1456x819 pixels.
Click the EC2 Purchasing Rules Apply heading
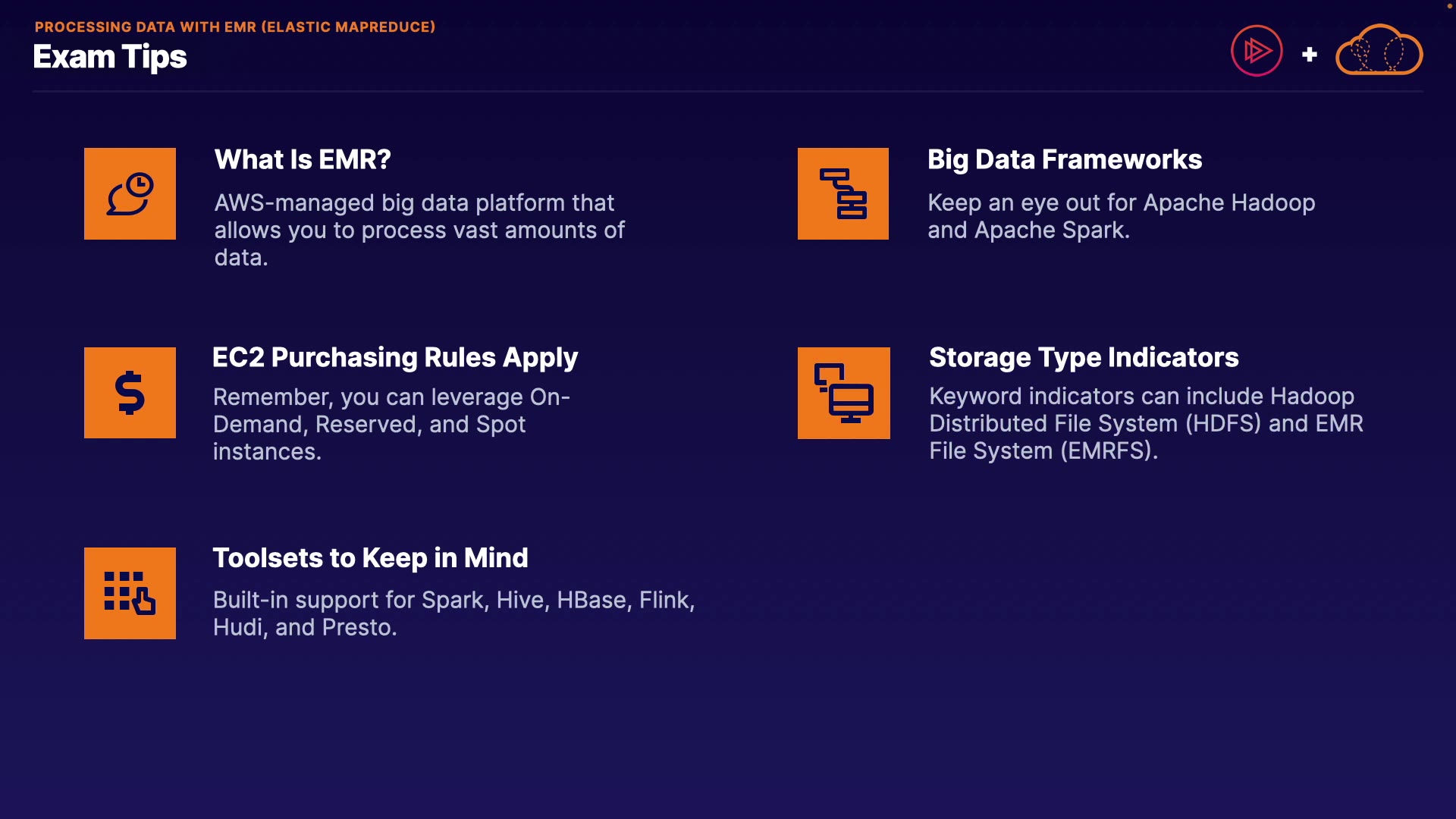pyautogui.click(x=395, y=358)
